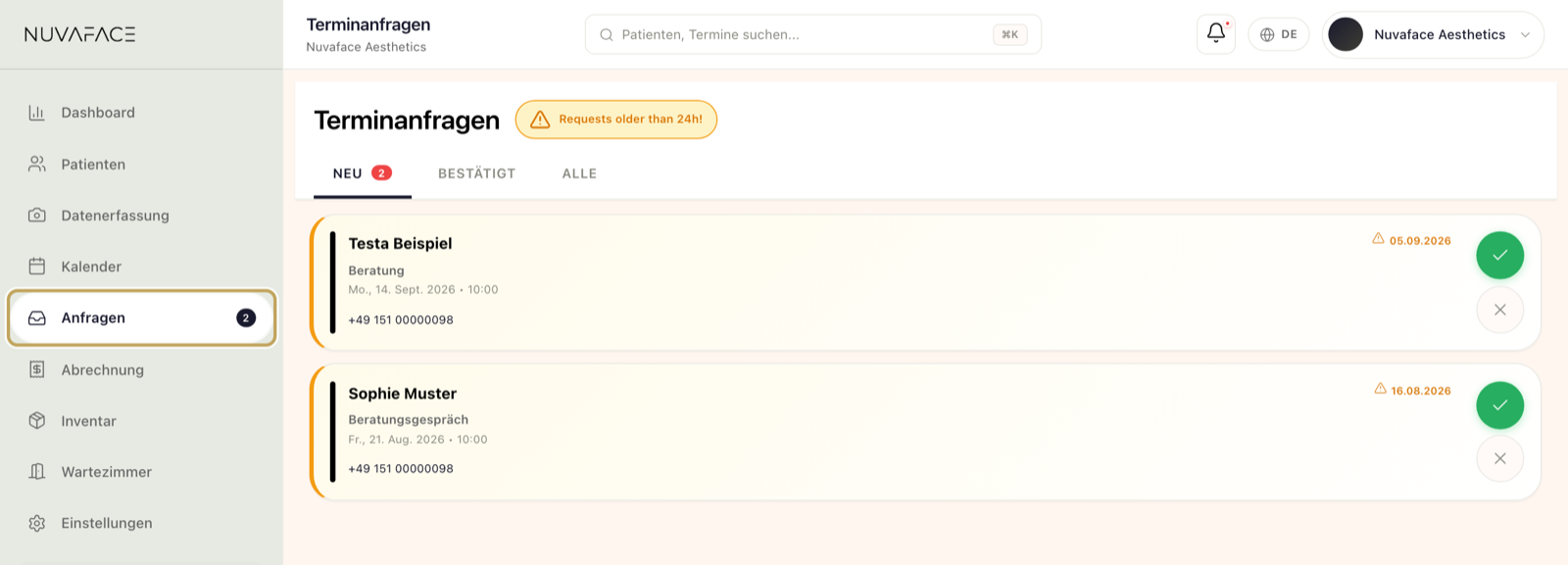The height and width of the screenshot is (565, 1568).
Task: Focus the 'Patienten, Termine suchen...' search field
Action: [x=812, y=34]
